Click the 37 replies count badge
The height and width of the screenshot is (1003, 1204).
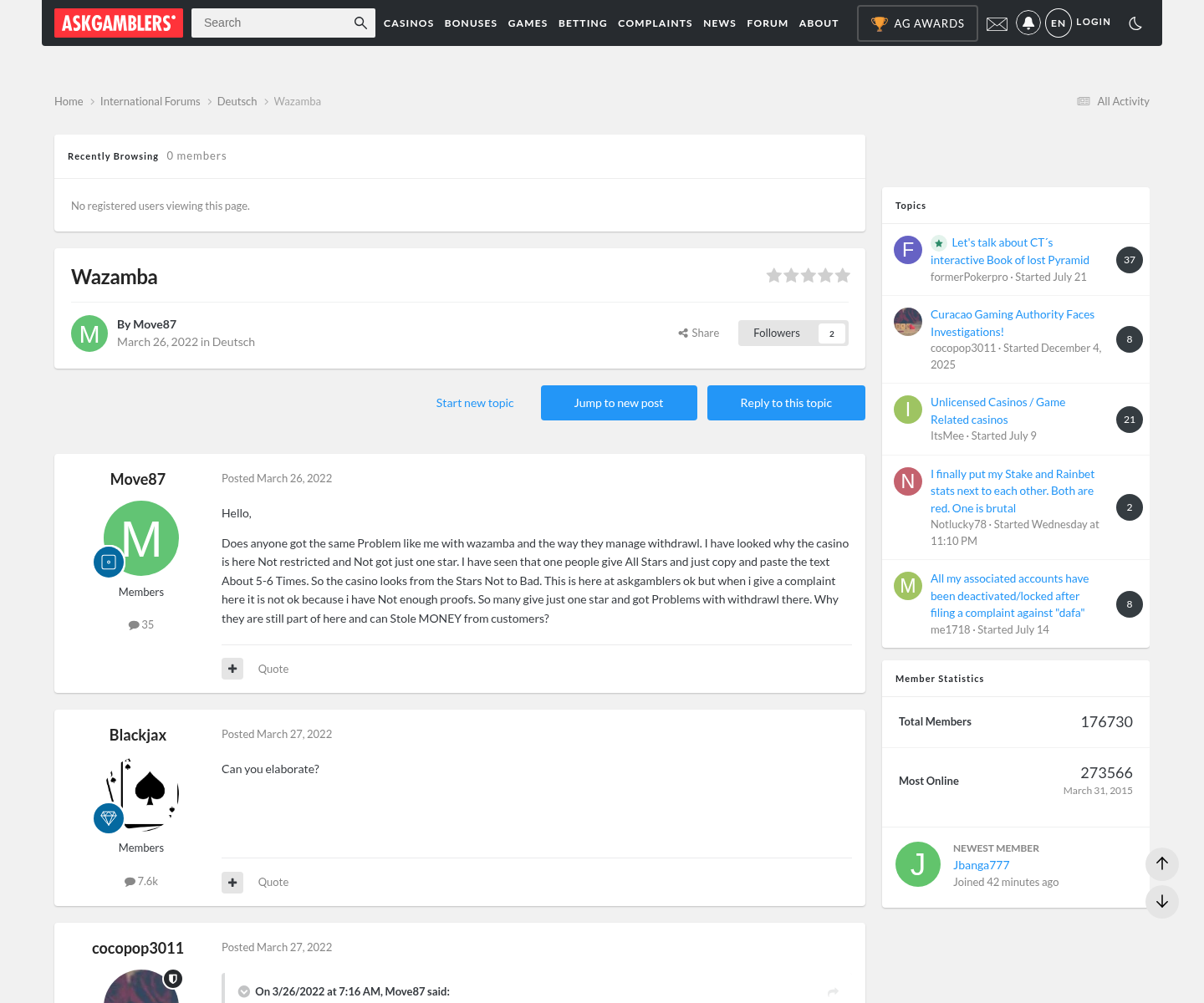(x=1130, y=260)
